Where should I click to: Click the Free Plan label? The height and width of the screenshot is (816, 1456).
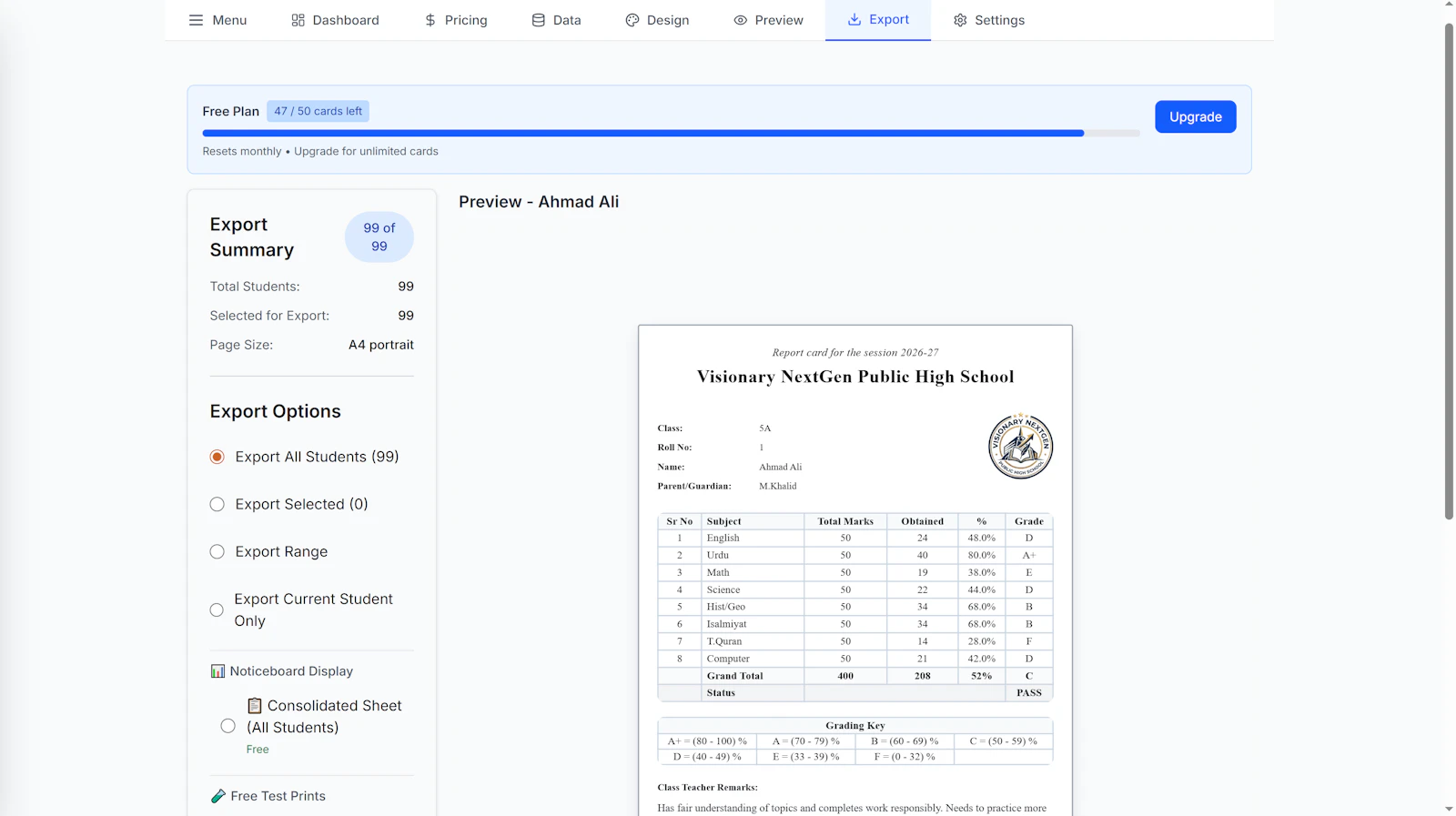(x=230, y=111)
